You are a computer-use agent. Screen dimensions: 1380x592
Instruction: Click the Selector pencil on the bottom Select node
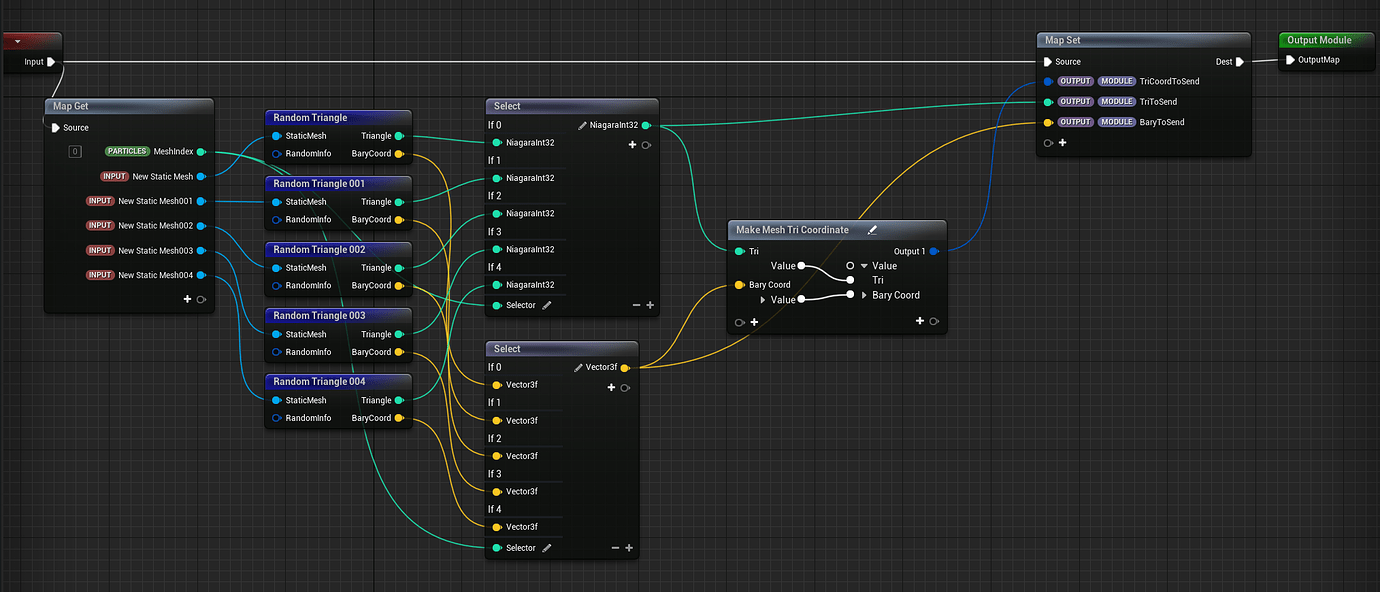[x=548, y=547]
